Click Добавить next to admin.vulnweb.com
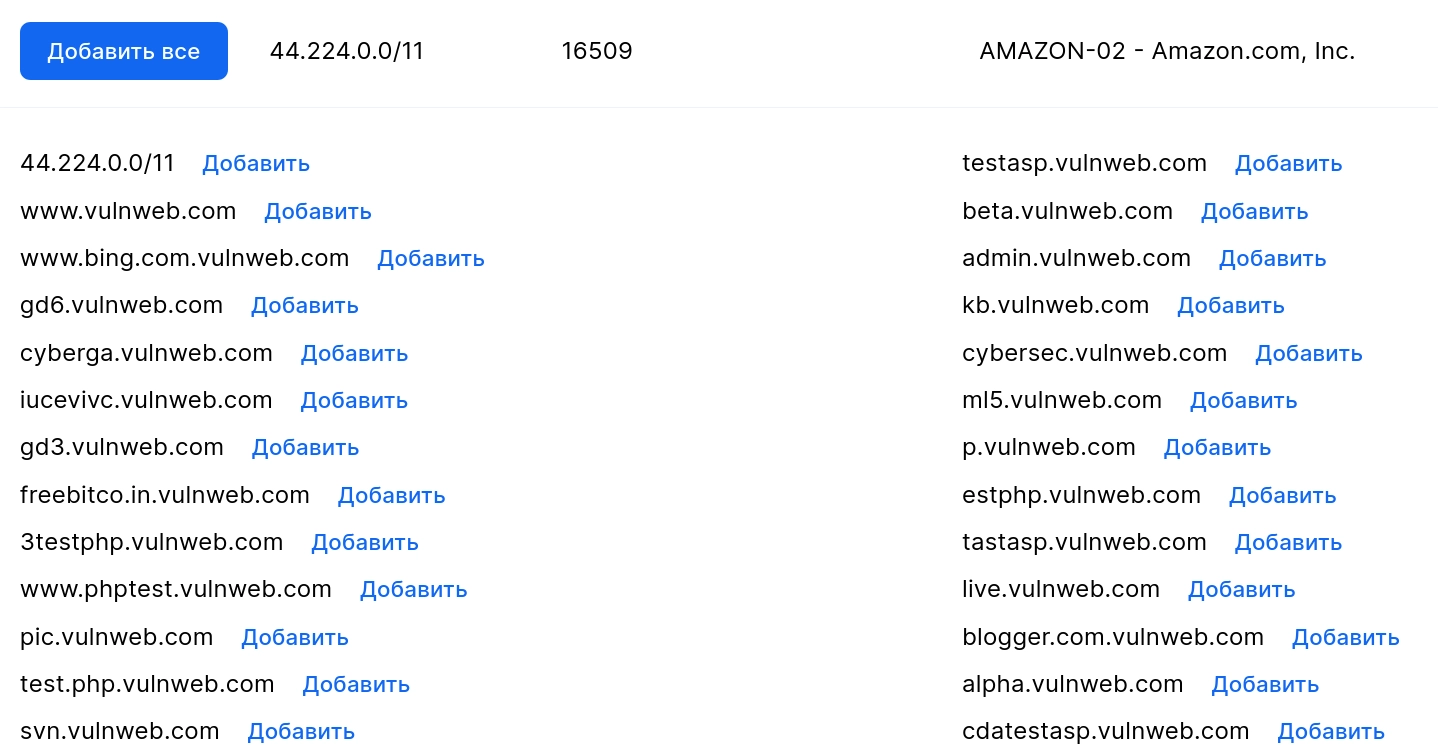This screenshot has width=1438, height=754. pos(1272,258)
